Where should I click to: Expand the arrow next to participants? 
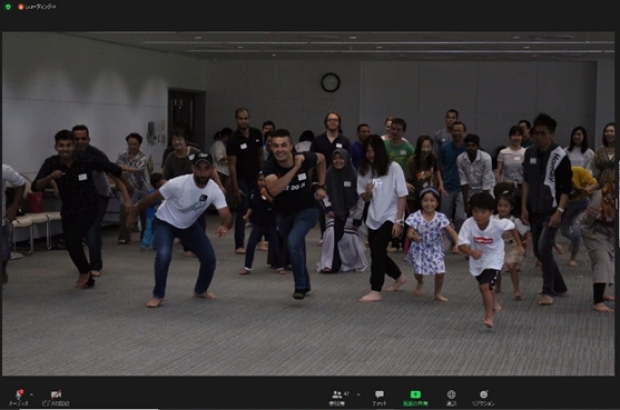point(359,394)
